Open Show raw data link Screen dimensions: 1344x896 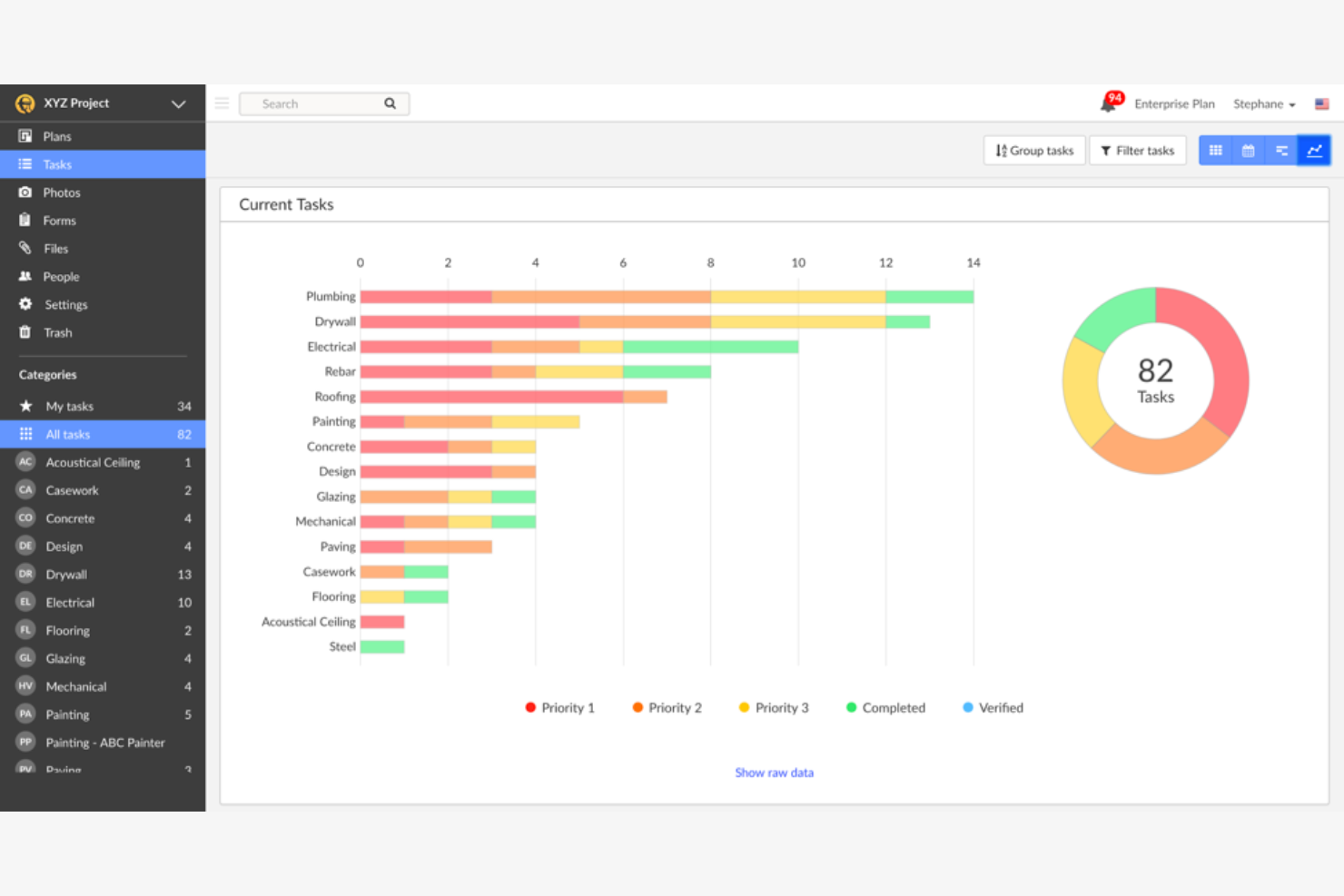pyautogui.click(x=774, y=772)
